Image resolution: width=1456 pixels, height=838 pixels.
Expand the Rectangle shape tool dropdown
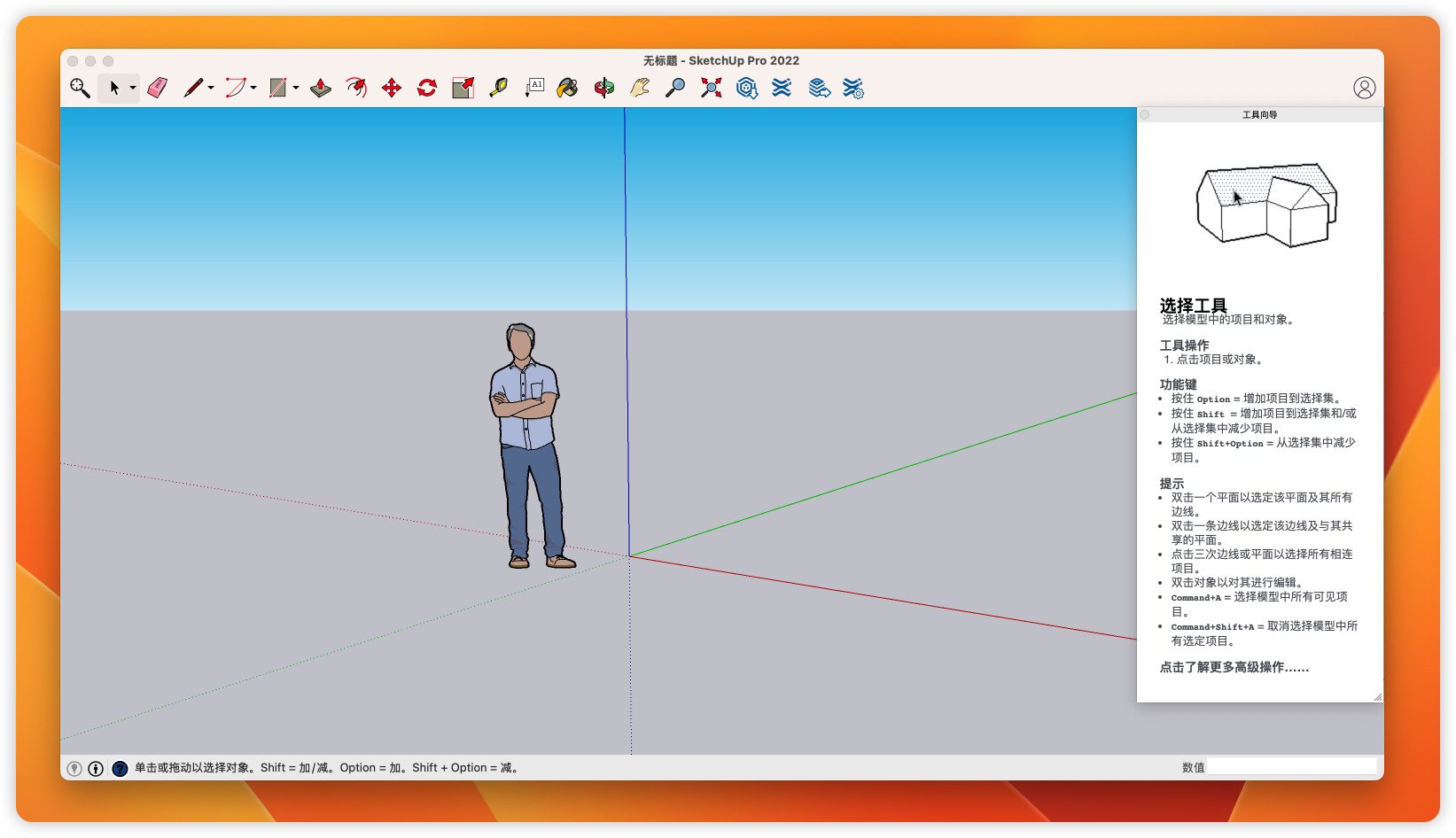296,88
